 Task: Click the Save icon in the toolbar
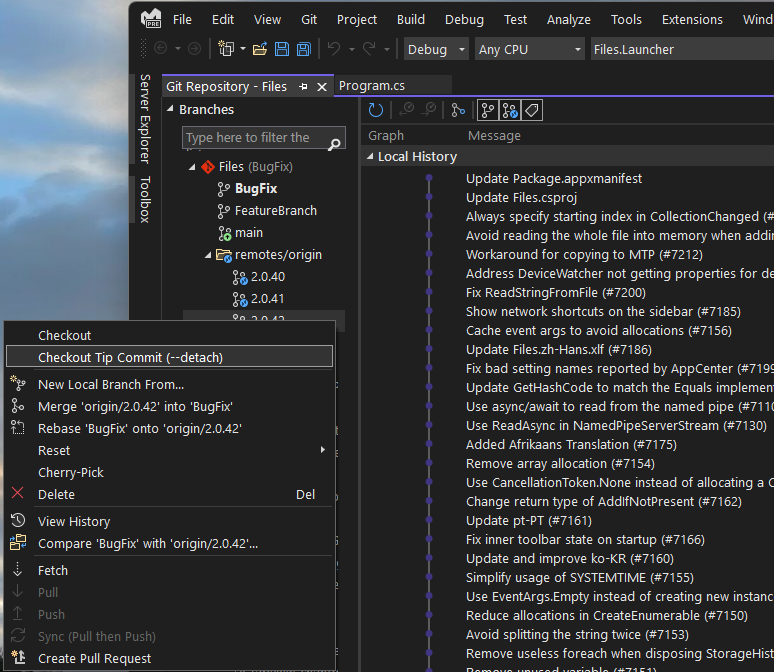point(282,49)
